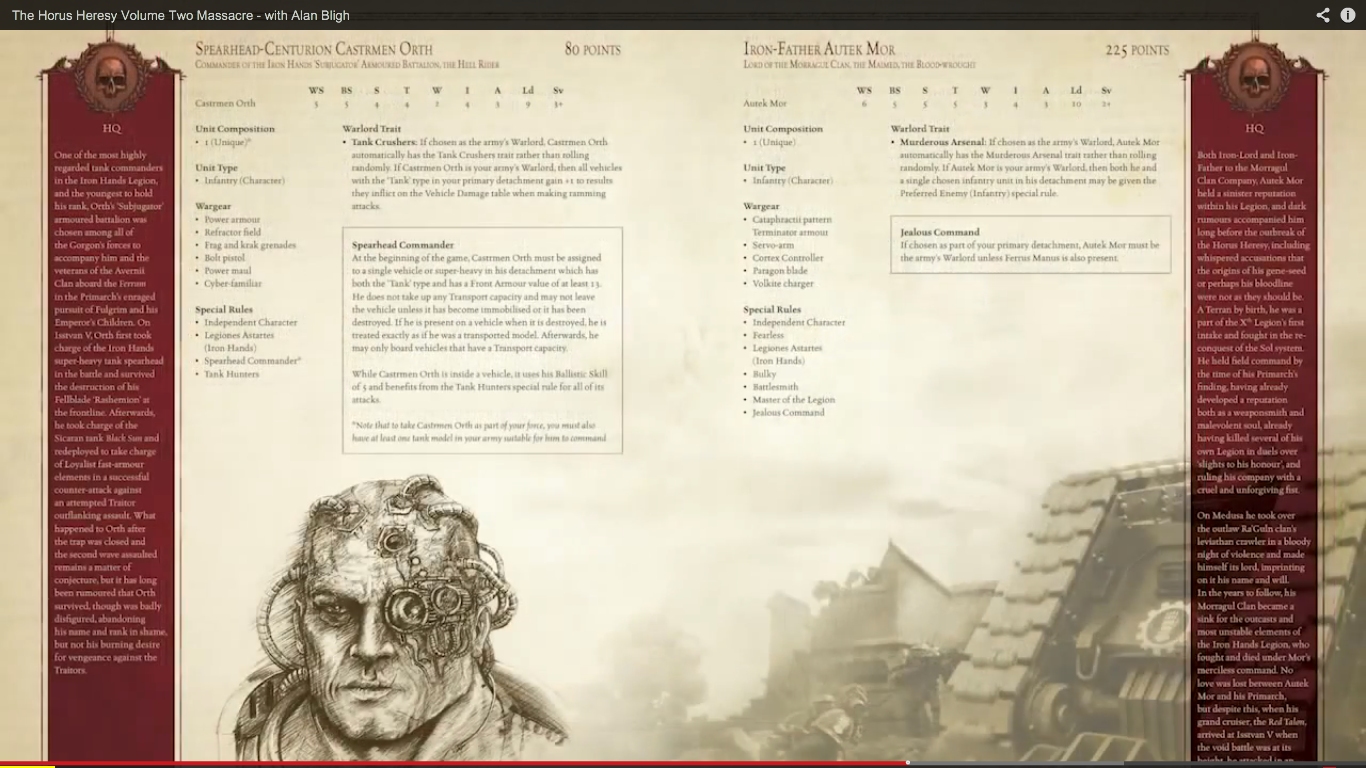
Task: Select the "80 points" cost text
Action: [593, 49]
